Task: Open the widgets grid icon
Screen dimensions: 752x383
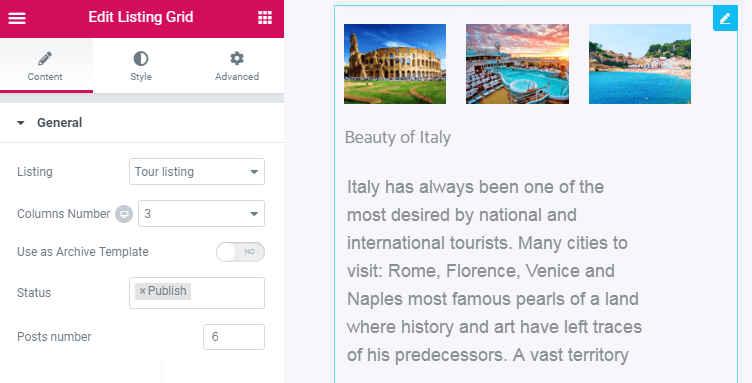Action: [x=265, y=18]
